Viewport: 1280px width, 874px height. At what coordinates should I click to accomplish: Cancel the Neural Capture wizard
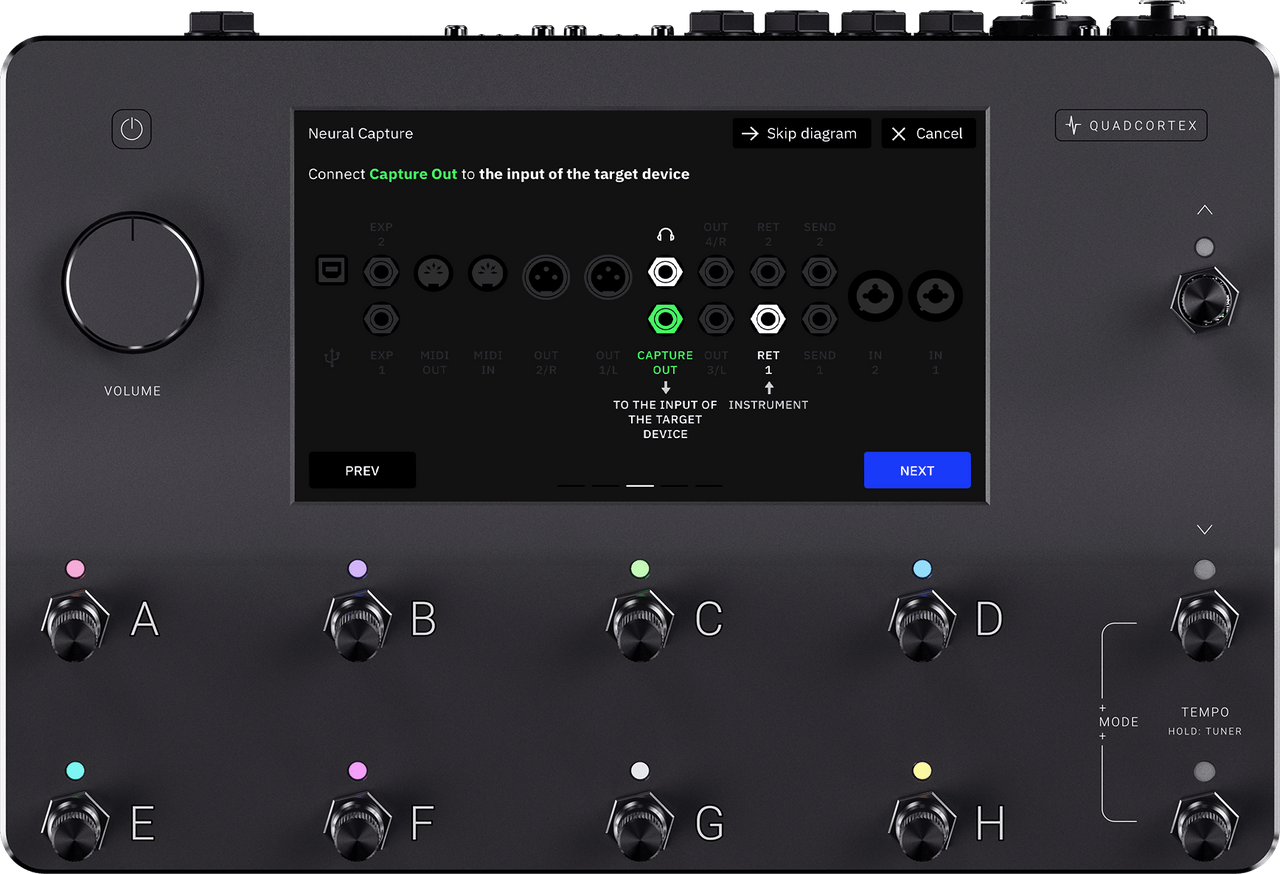(x=928, y=133)
